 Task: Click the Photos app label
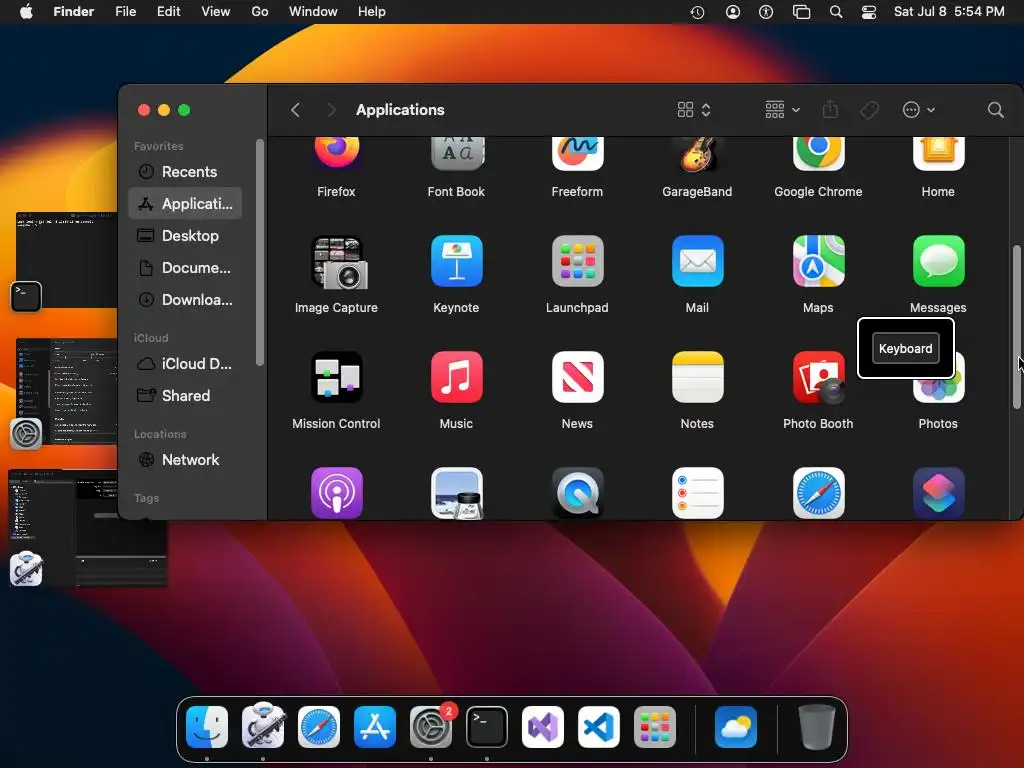click(938, 424)
